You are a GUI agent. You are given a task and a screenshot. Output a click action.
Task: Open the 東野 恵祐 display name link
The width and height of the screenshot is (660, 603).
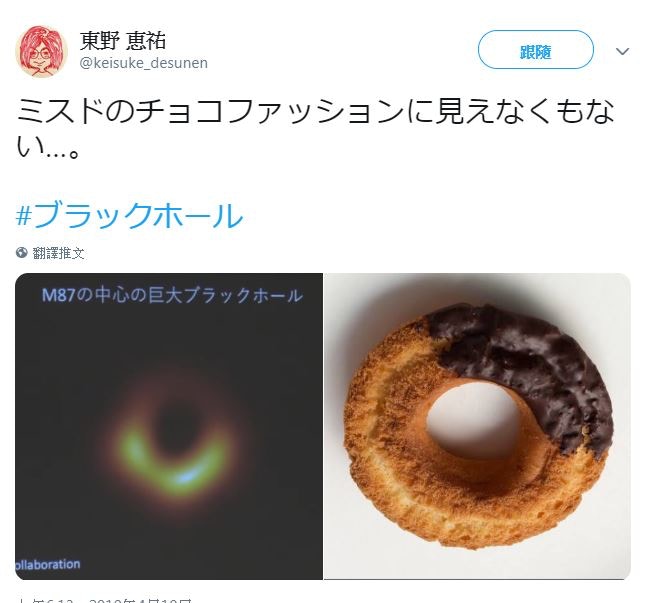pos(122,41)
